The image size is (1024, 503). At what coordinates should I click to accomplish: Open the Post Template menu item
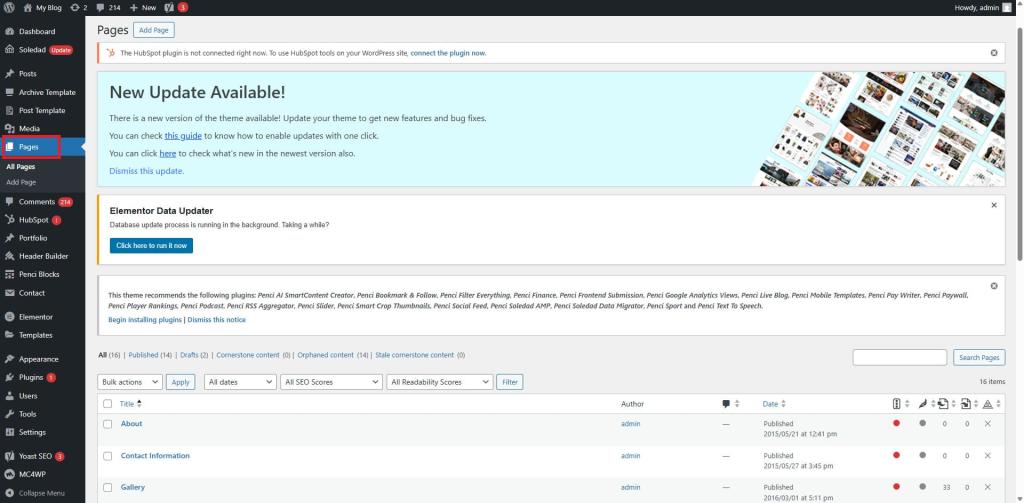tap(42, 110)
